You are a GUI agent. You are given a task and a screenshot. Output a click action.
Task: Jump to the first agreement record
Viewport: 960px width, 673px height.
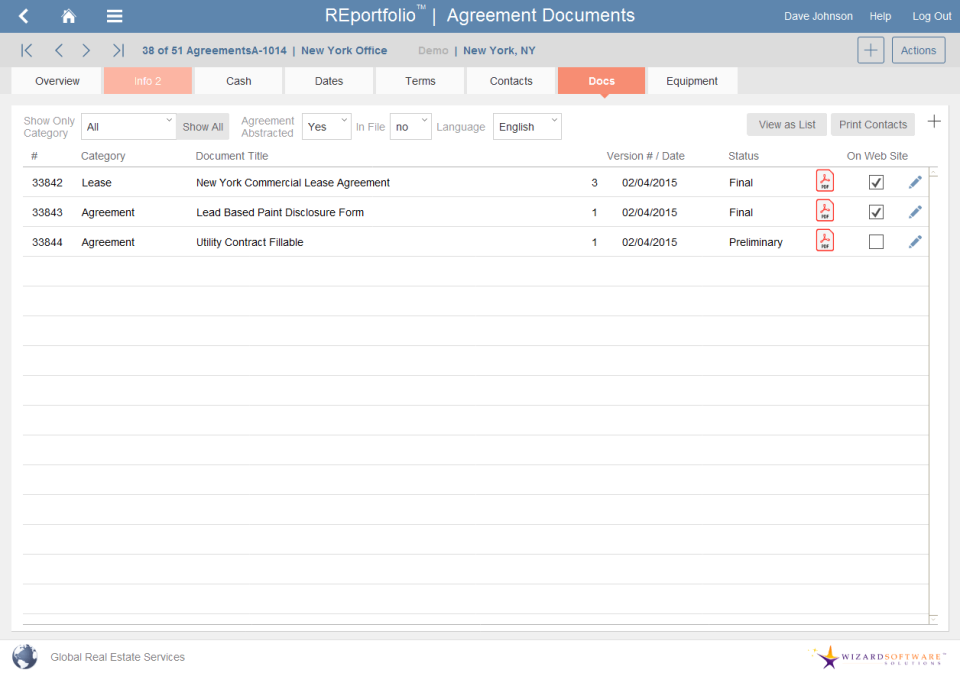click(x=26, y=50)
